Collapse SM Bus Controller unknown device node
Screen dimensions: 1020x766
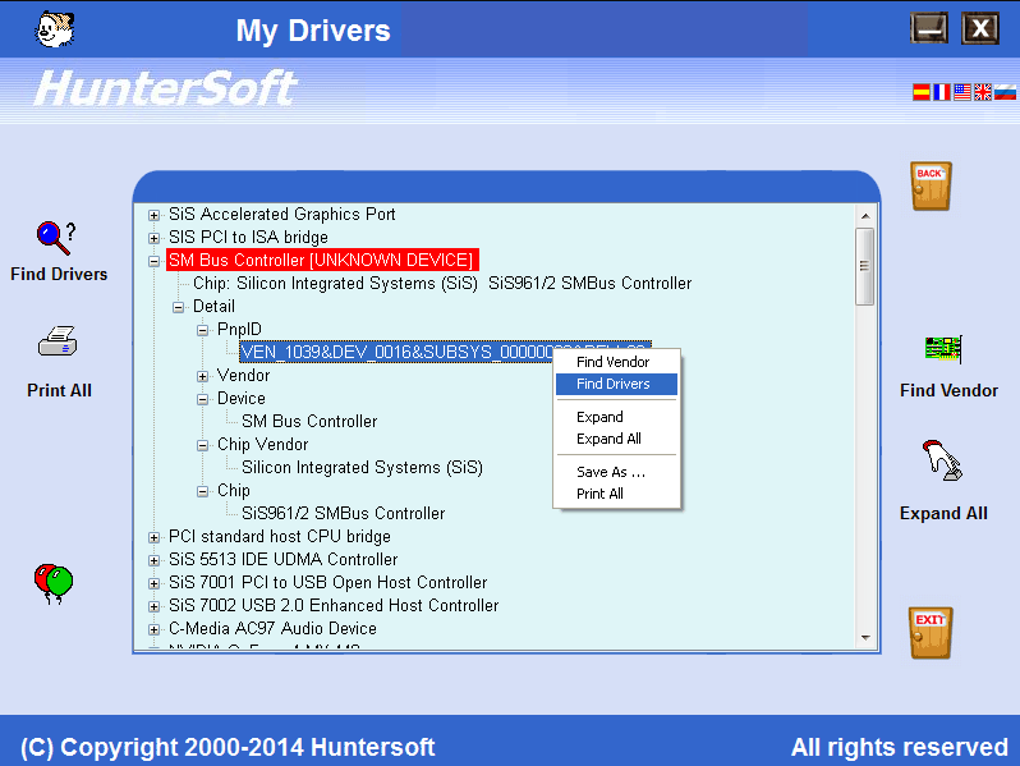[x=154, y=261]
